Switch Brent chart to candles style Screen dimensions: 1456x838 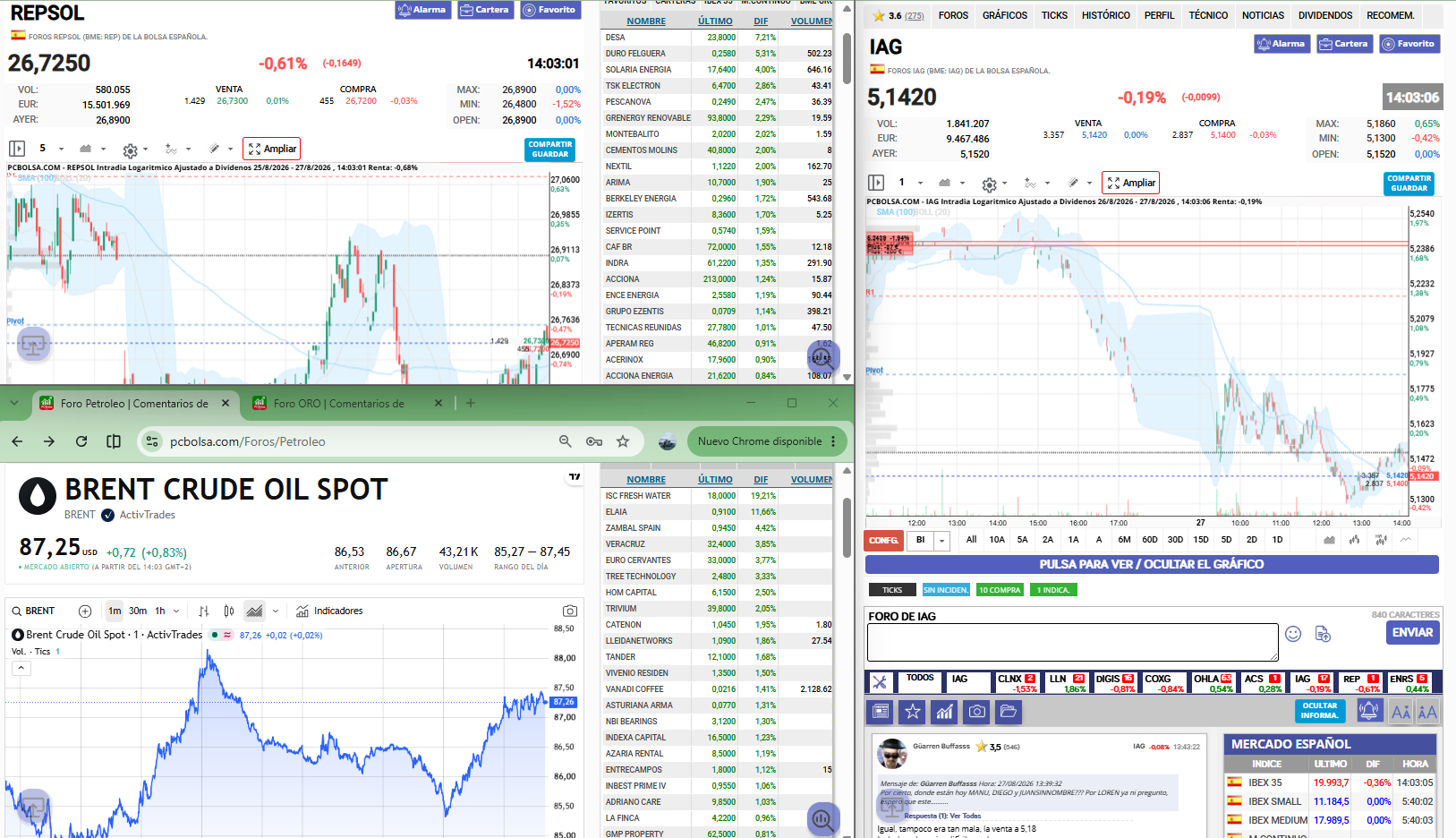(229, 611)
